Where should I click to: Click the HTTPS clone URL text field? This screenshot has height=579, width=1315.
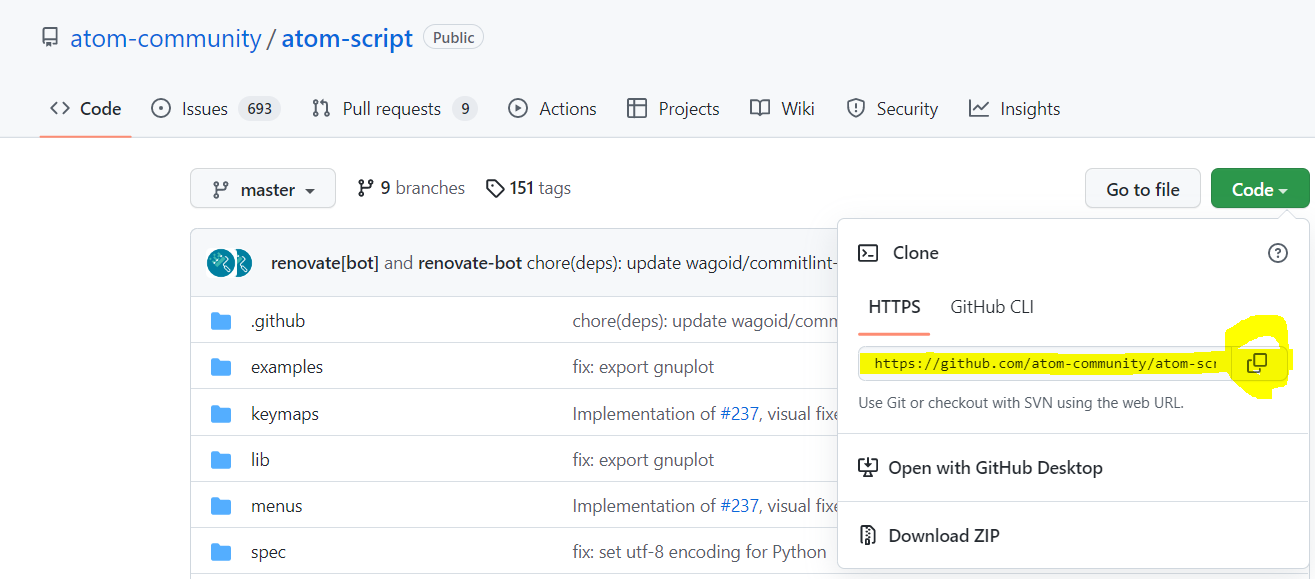pyautogui.click(x=1045, y=363)
